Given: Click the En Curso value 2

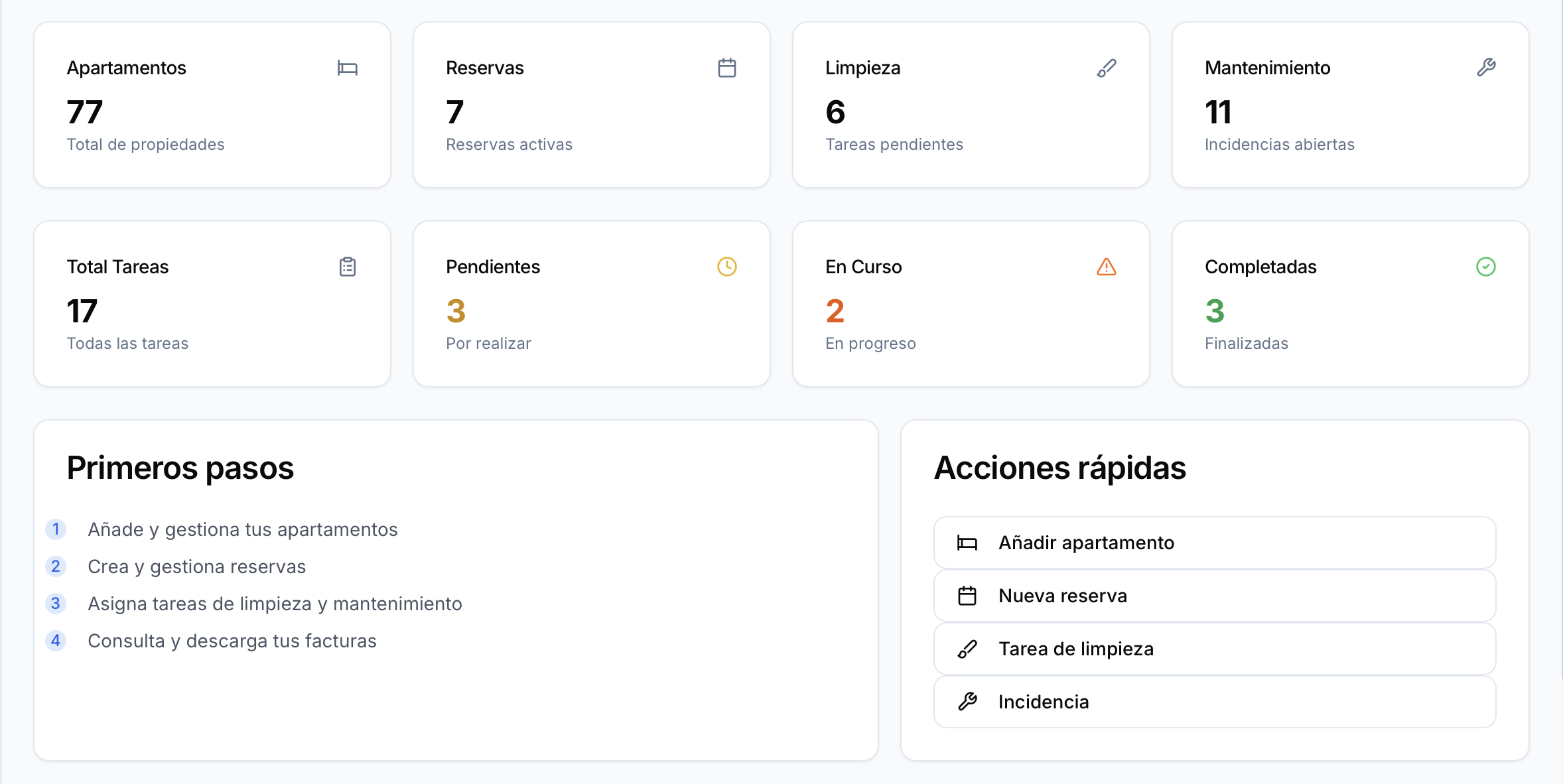Looking at the screenshot, I should pyautogui.click(x=835, y=310).
